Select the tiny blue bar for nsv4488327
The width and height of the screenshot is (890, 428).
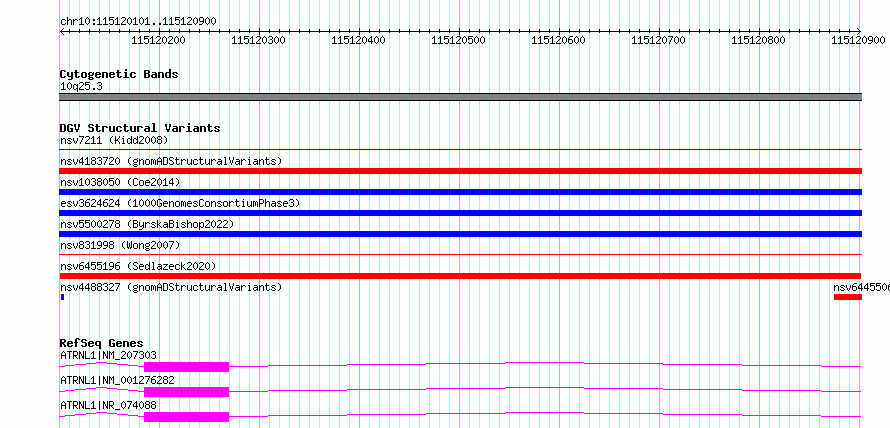point(62,297)
